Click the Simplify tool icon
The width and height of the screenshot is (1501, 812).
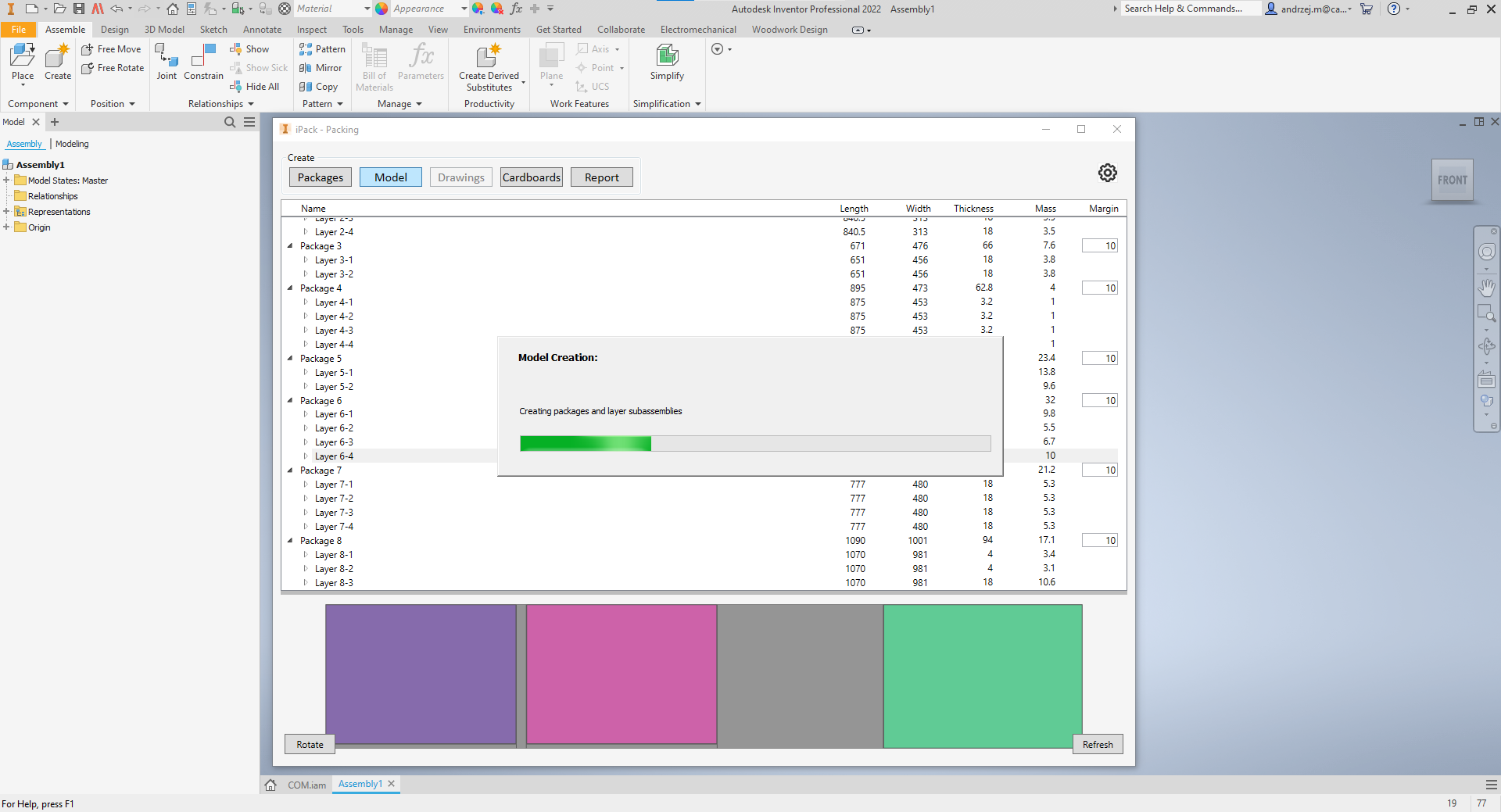click(x=667, y=57)
